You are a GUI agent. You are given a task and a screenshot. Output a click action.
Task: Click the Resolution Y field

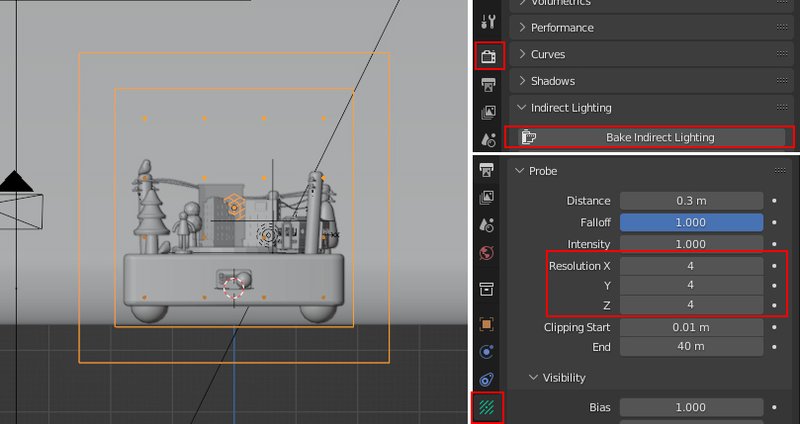pos(691,285)
